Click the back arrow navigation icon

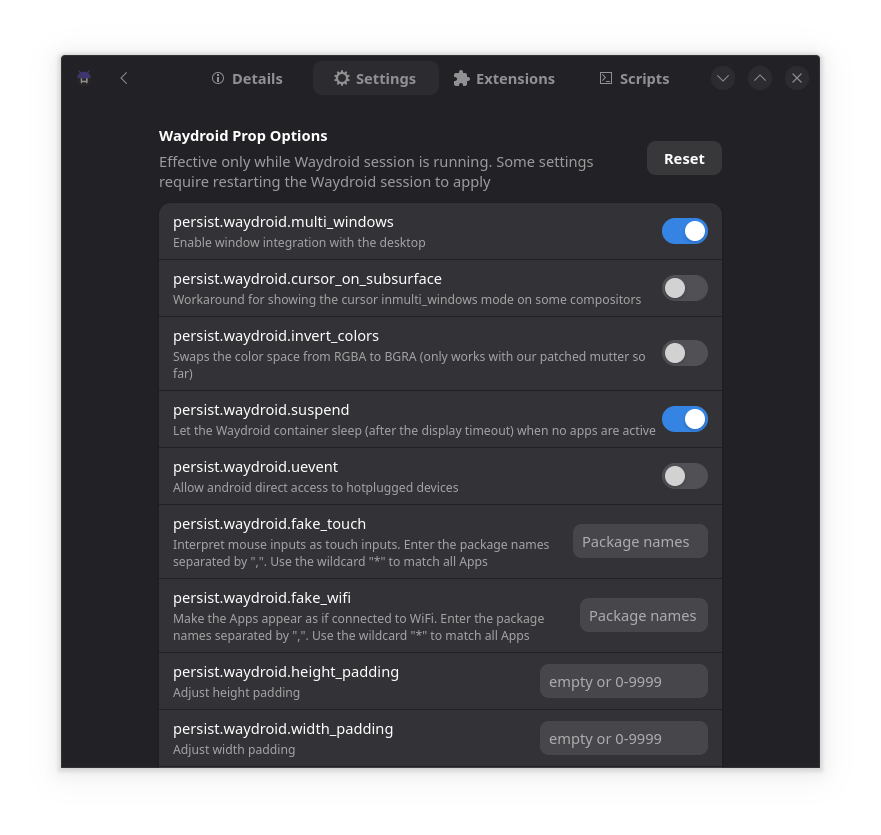pyautogui.click(x=123, y=77)
